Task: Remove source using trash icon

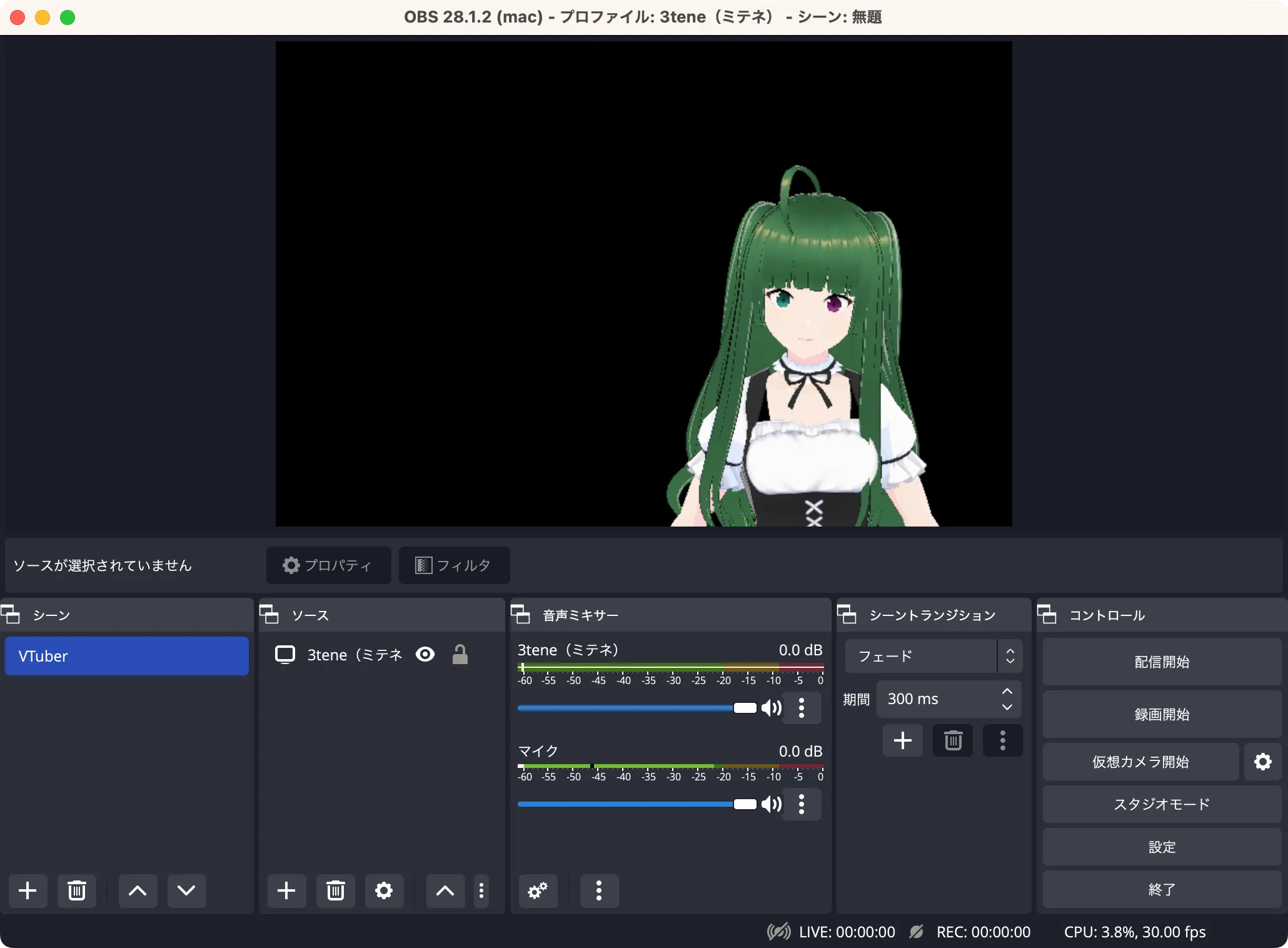Action: pyautogui.click(x=336, y=890)
